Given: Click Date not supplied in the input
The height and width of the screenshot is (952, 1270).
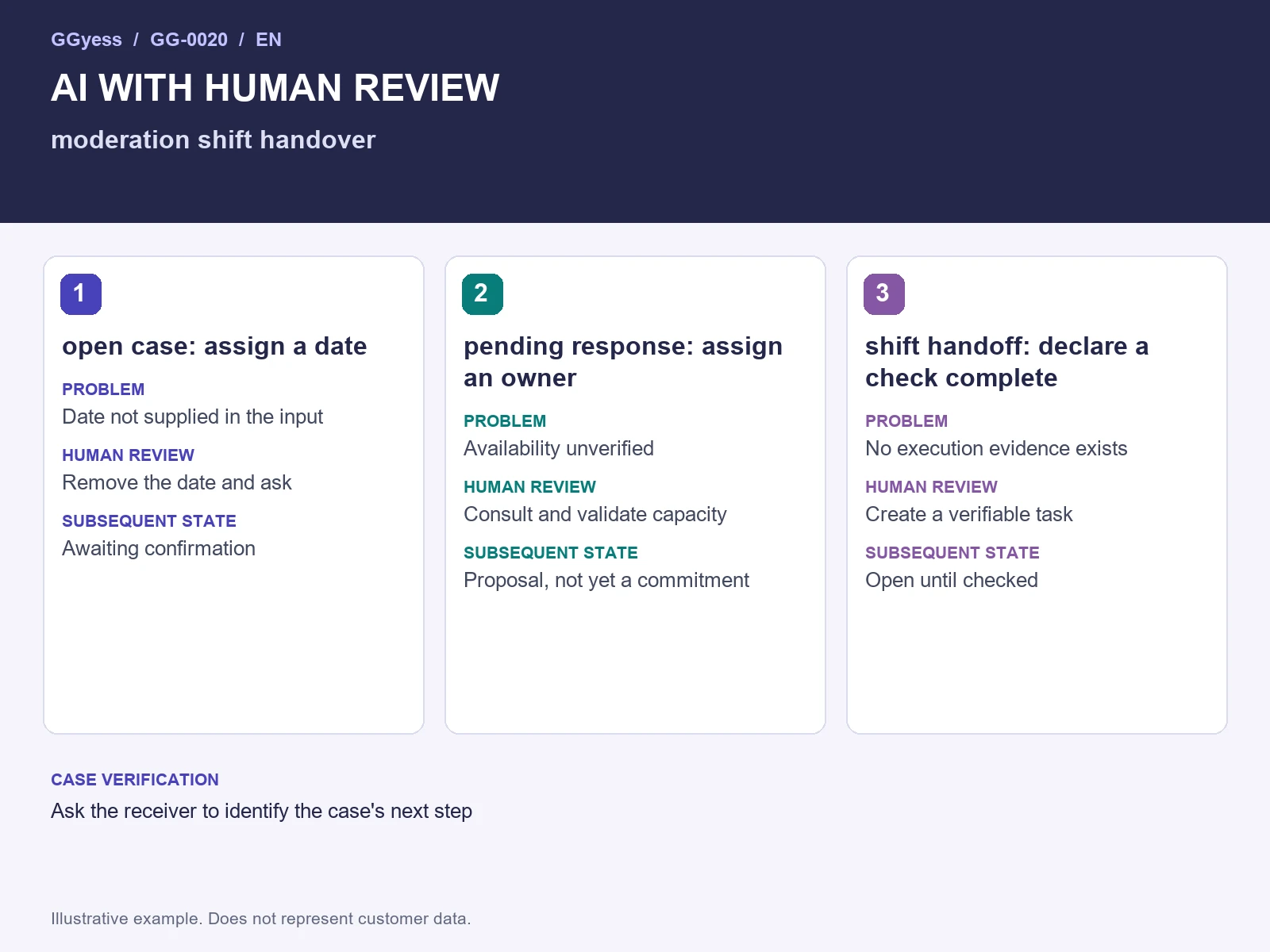Looking at the screenshot, I should tap(192, 416).
